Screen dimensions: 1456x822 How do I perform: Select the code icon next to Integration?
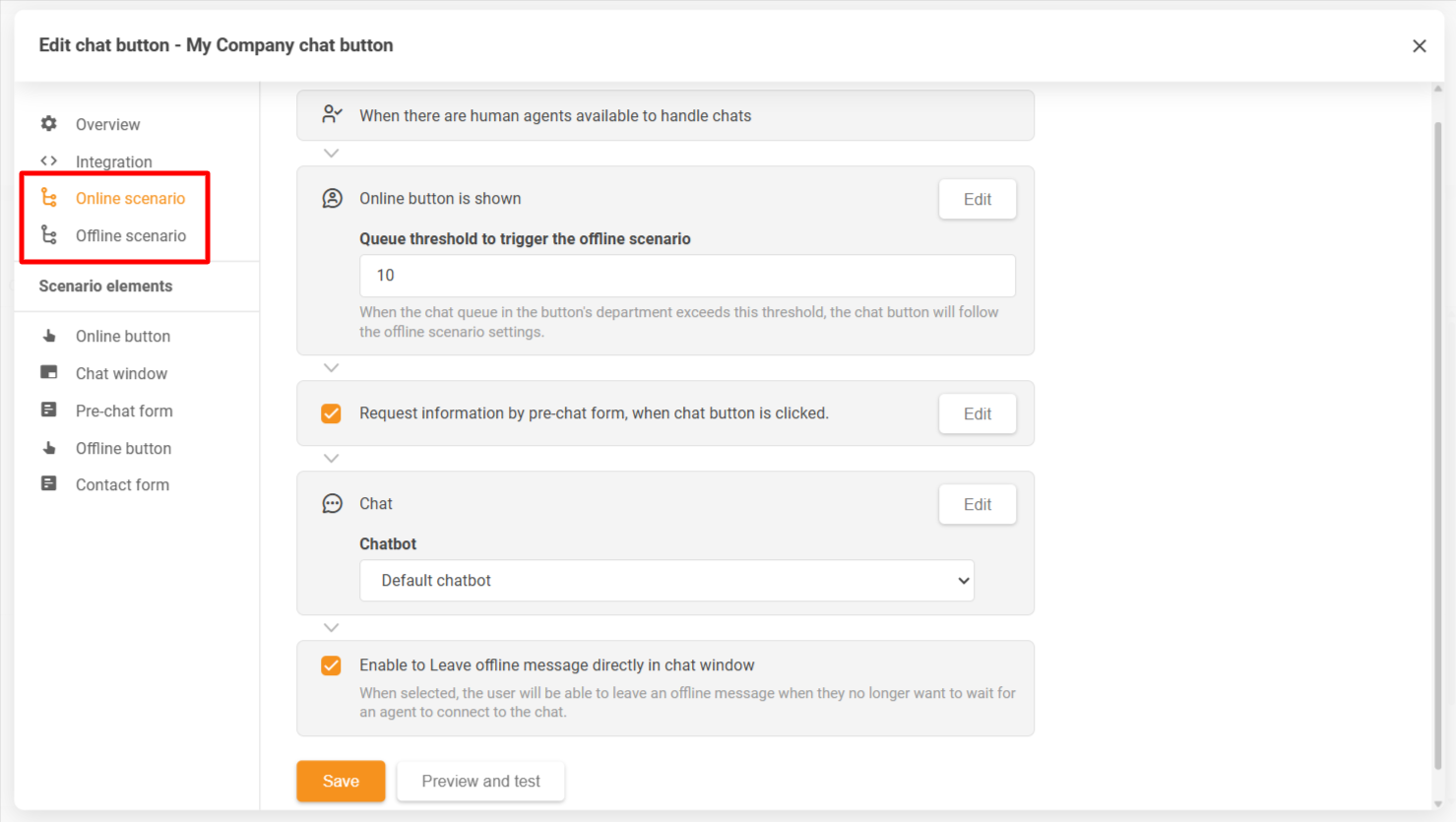point(48,160)
